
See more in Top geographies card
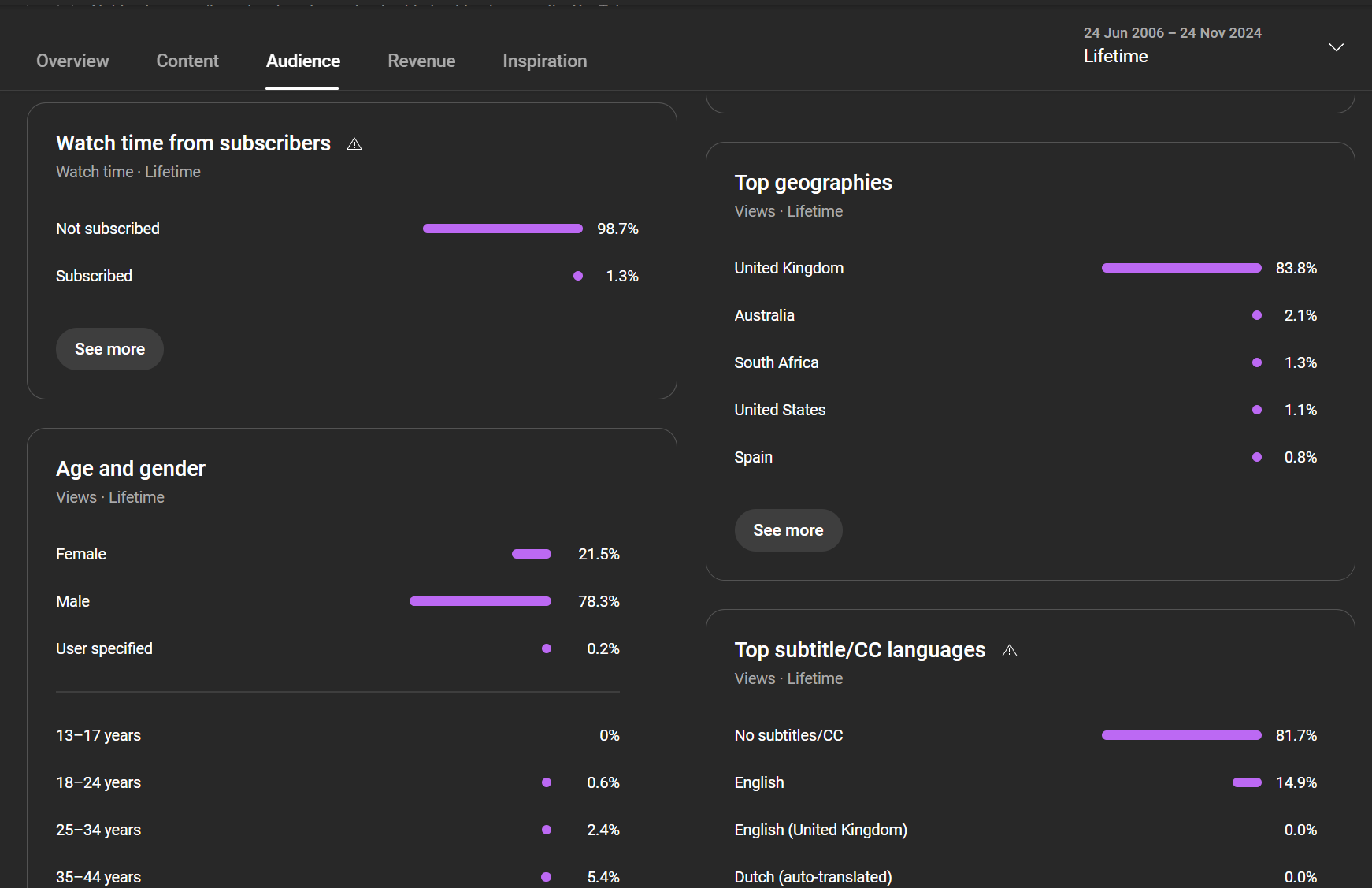click(x=788, y=530)
